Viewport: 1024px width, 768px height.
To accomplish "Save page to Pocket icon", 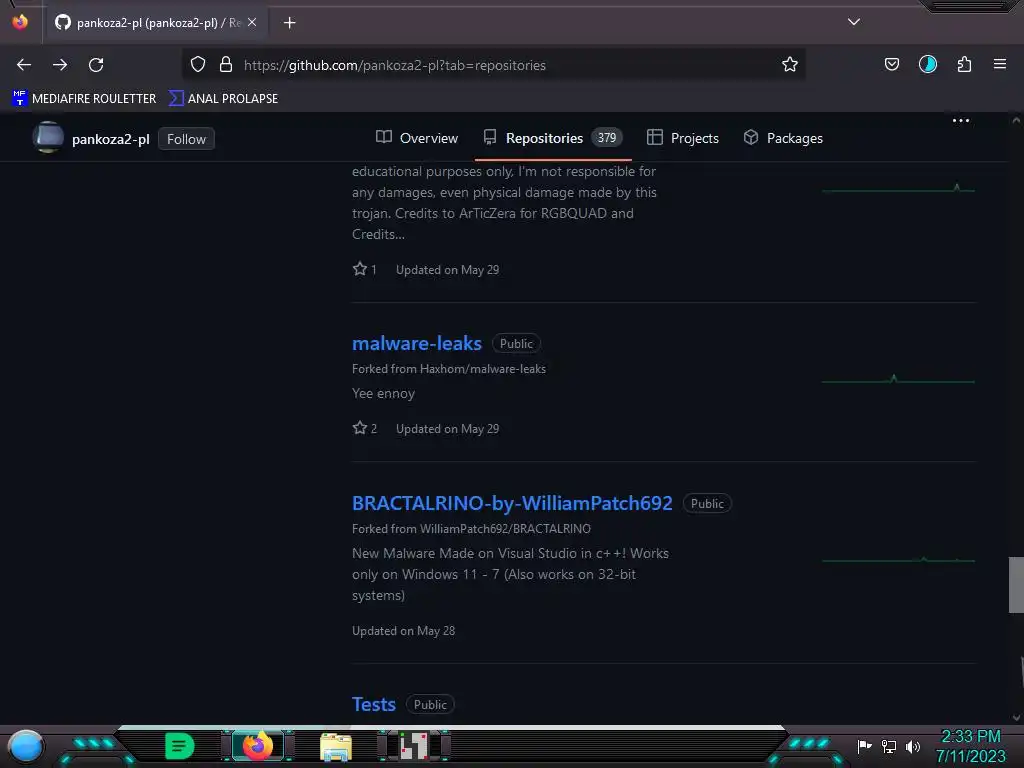I will (891, 64).
